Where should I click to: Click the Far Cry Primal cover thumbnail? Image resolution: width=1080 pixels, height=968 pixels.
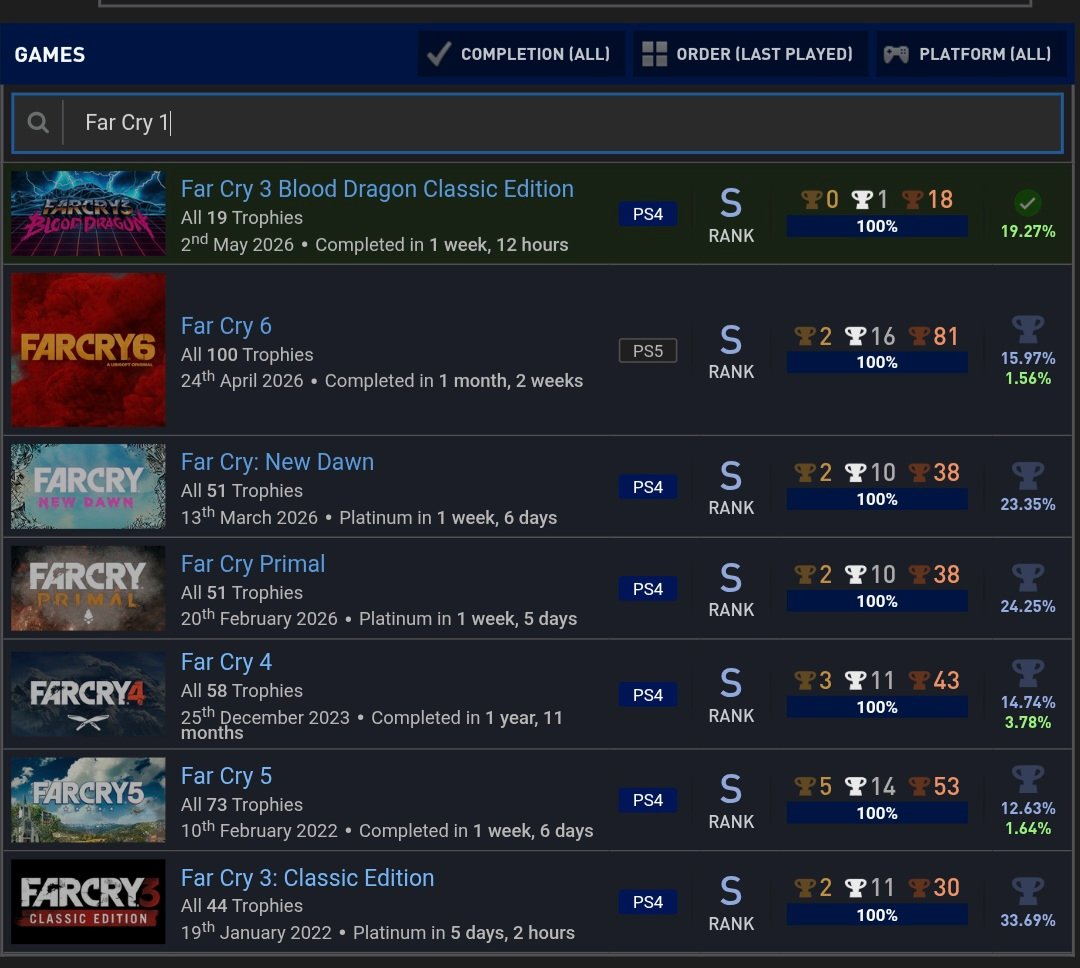(88, 588)
